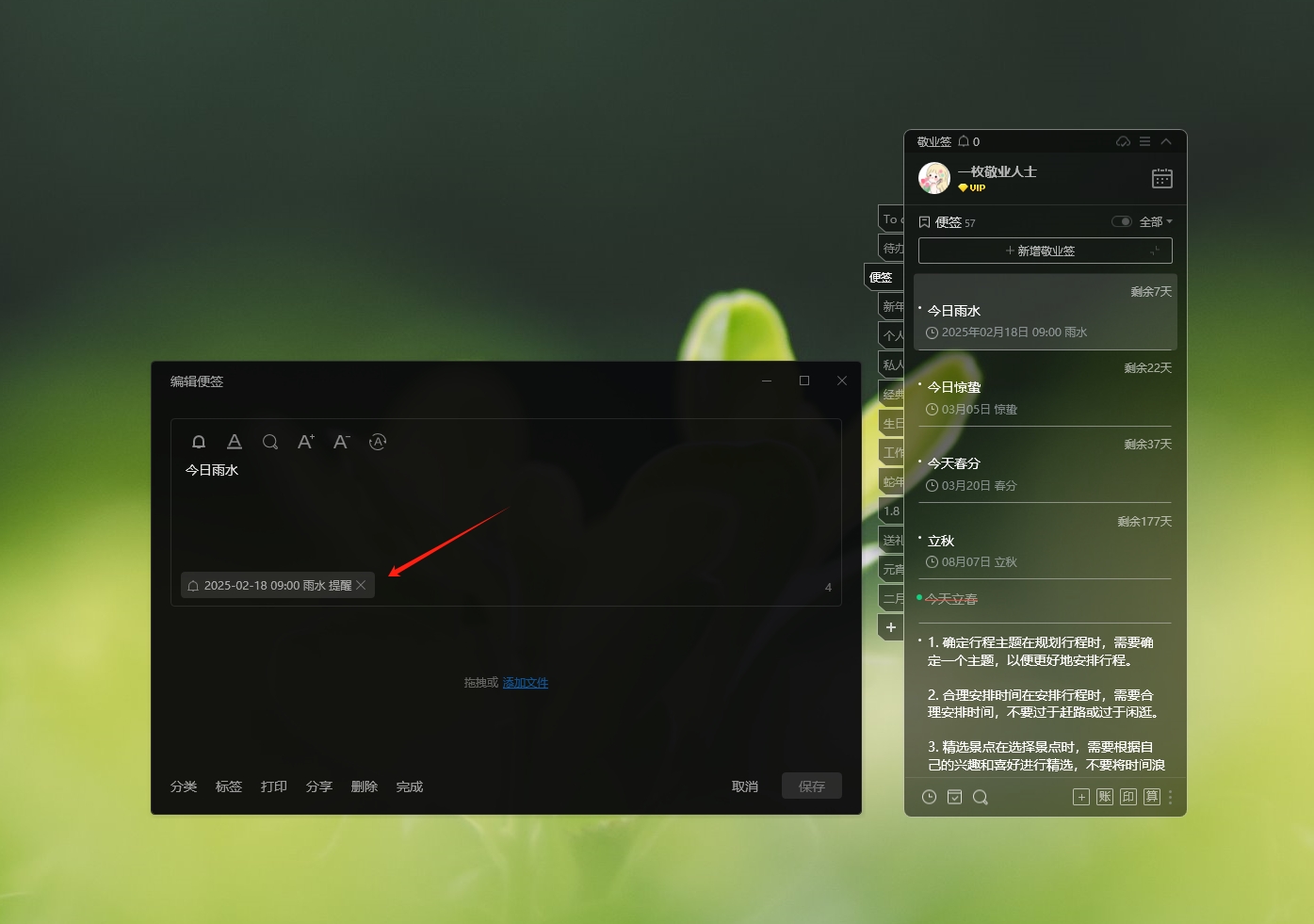Click into the note text 今日雨水 in editor
Viewport: 1314px width, 924px height.
[x=212, y=470]
